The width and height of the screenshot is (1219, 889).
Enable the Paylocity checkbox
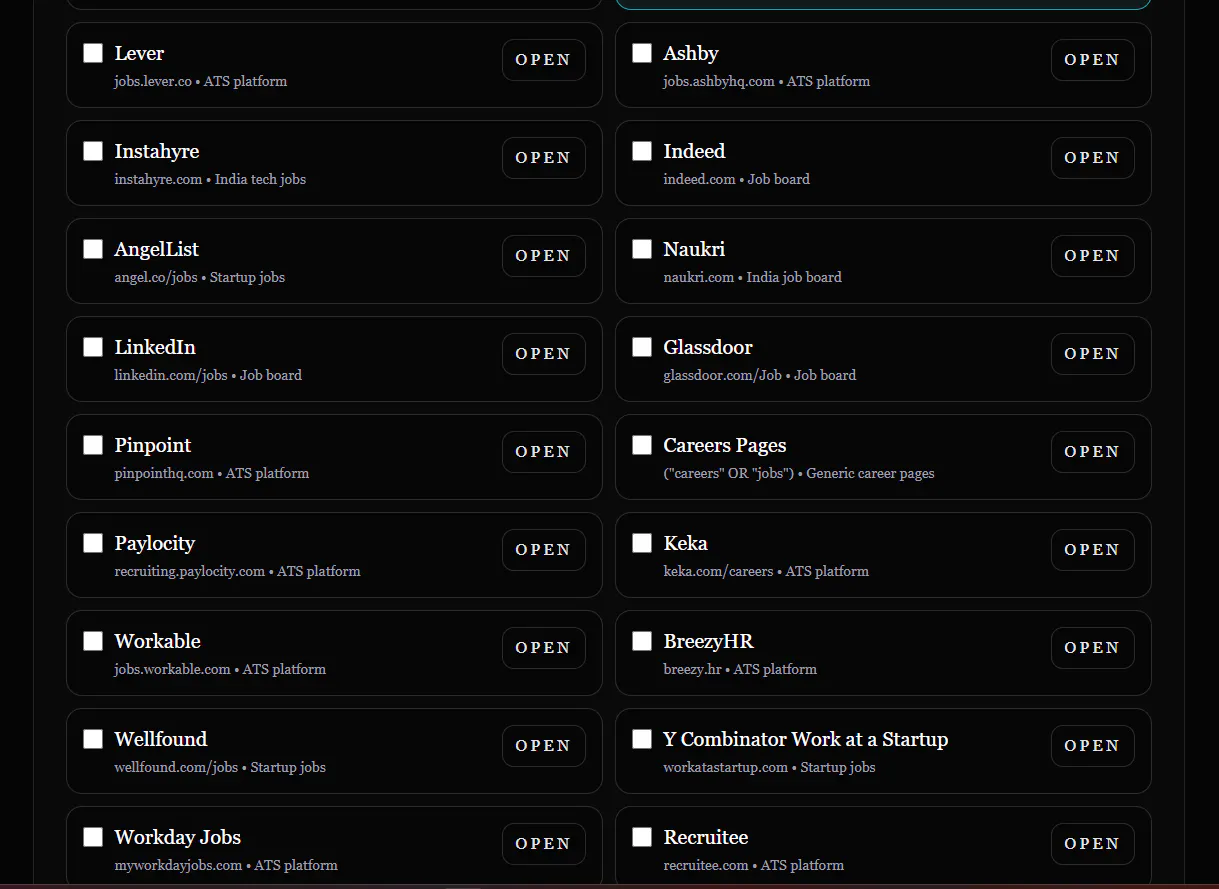(93, 543)
